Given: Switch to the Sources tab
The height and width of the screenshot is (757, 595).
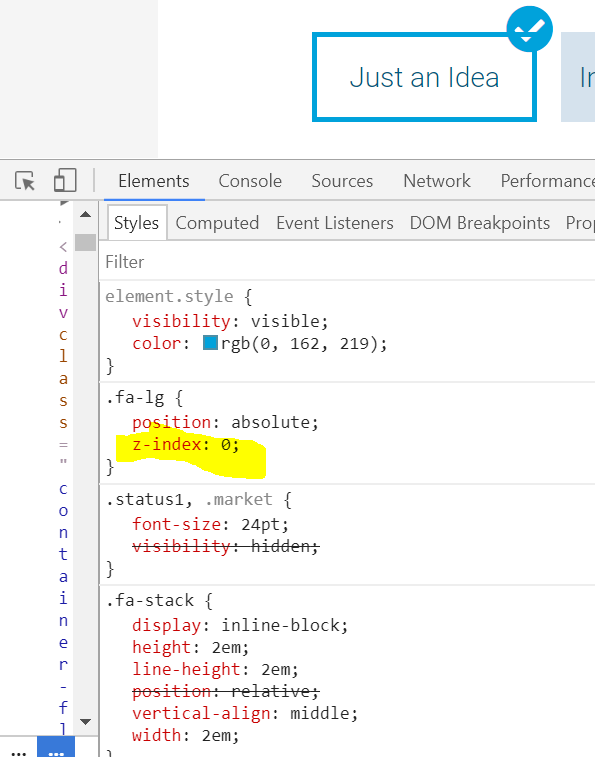Looking at the screenshot, I should click(342, 181).
